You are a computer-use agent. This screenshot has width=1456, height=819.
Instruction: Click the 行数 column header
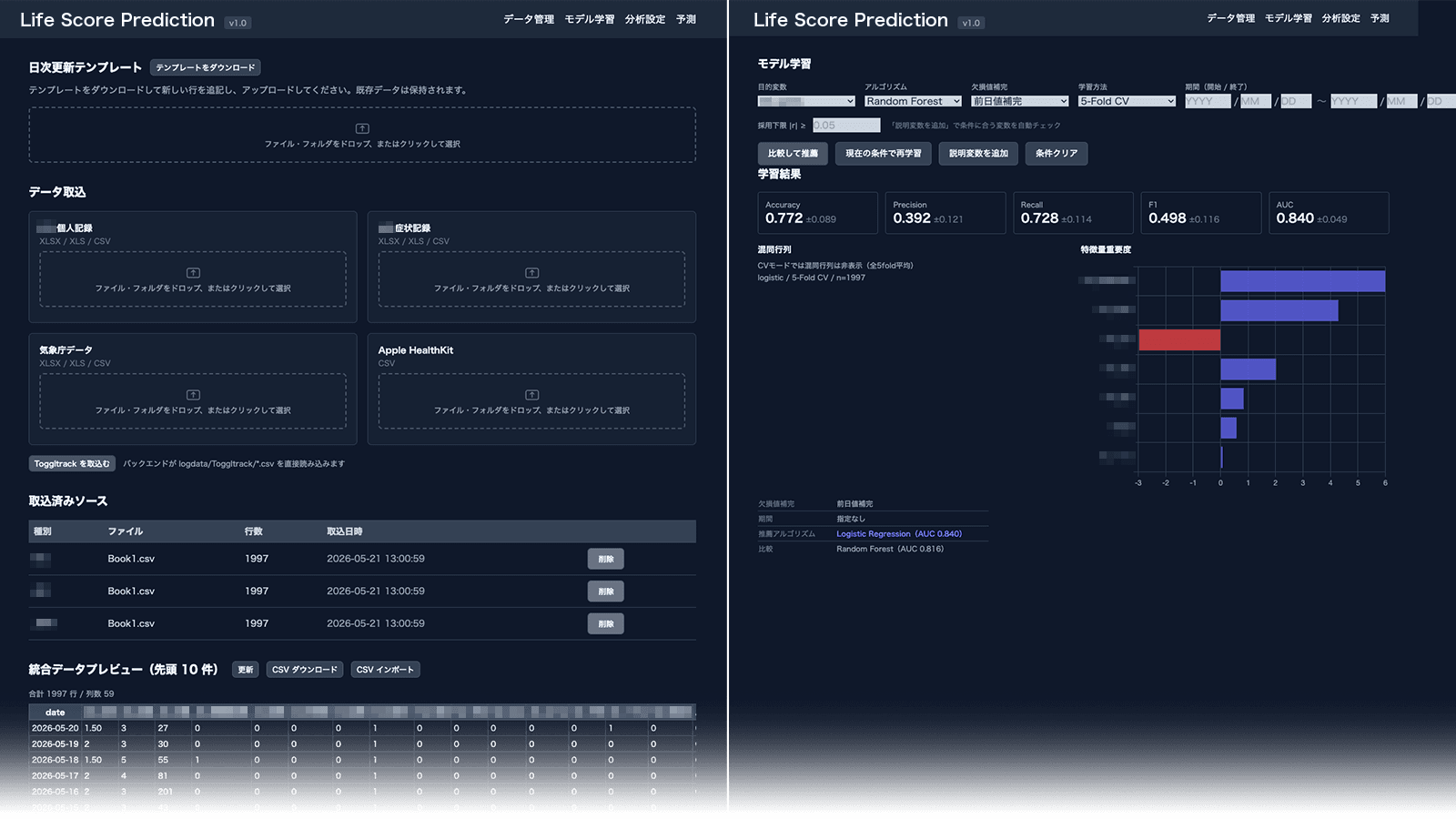pos(254,531)
